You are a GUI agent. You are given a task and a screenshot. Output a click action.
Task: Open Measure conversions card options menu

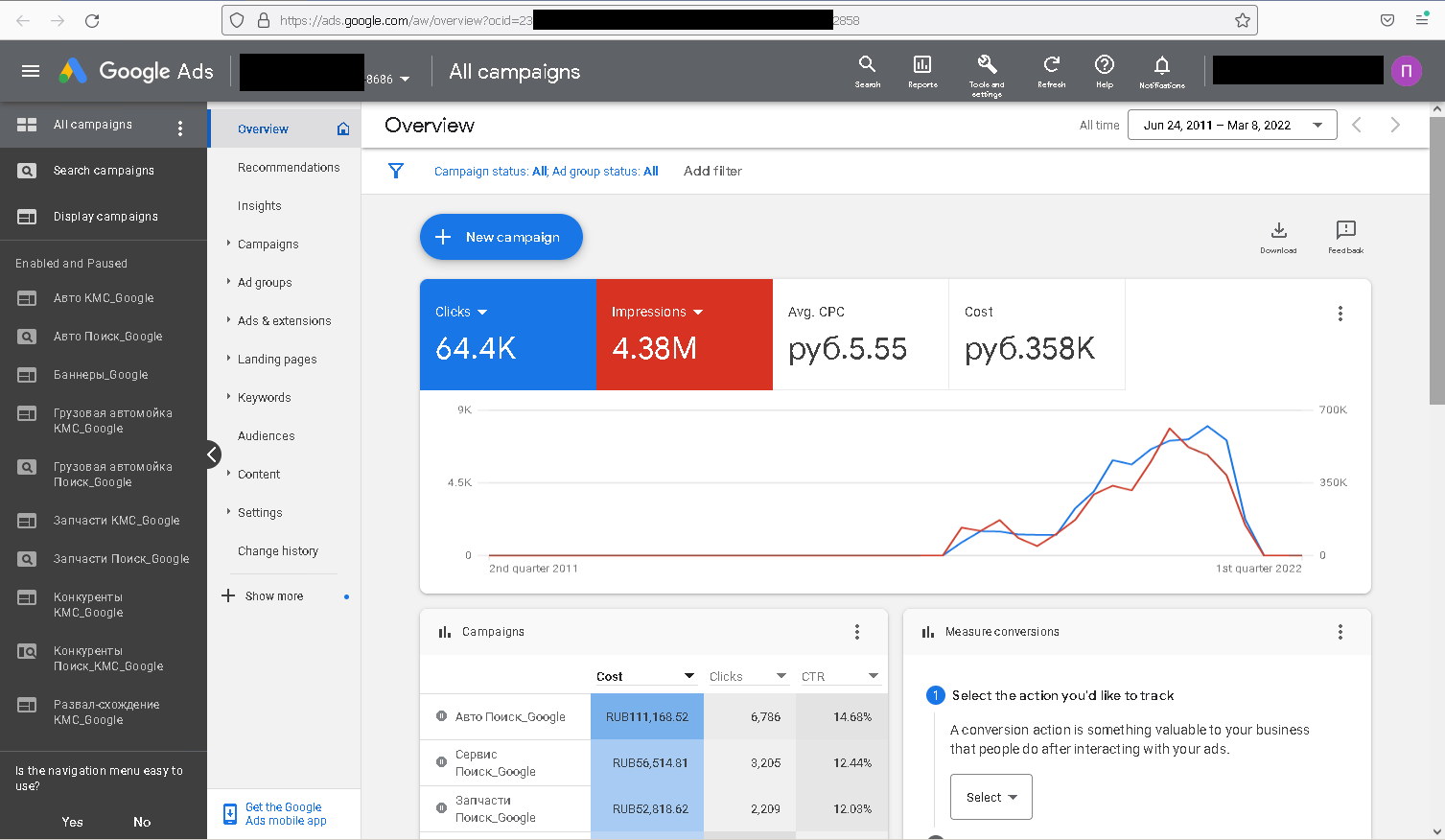pos(1340,632)
